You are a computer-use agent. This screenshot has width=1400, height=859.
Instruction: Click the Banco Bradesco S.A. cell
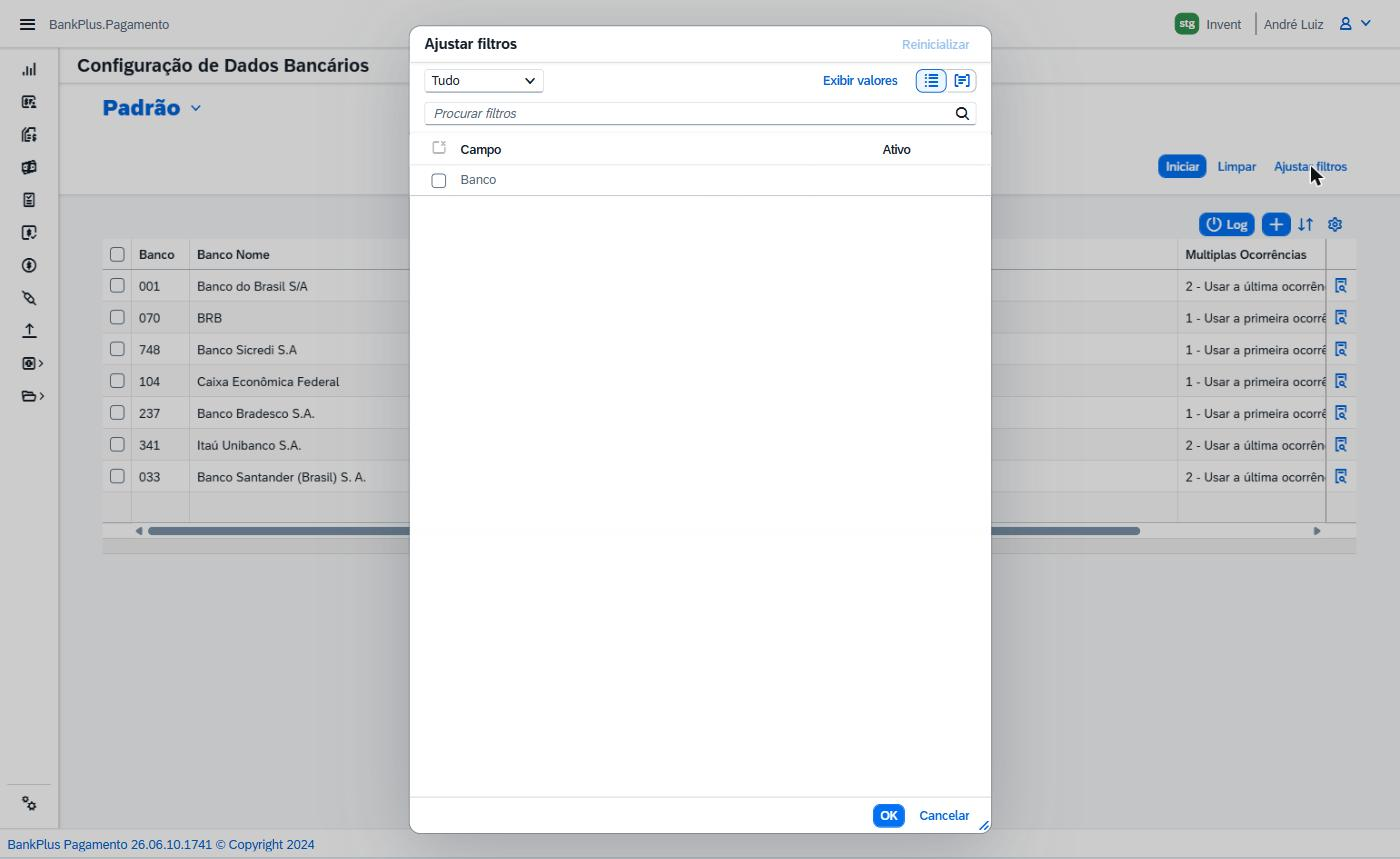tap(256, 413)
